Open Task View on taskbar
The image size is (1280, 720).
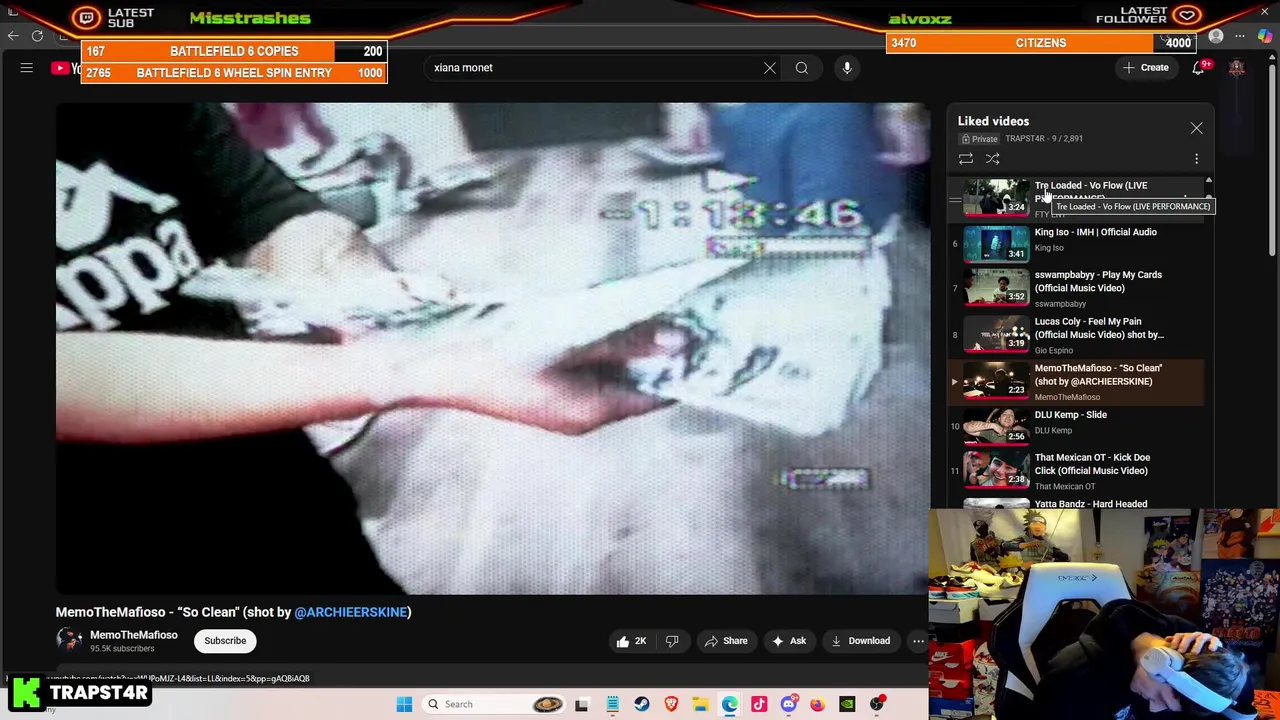click(582, 704)
